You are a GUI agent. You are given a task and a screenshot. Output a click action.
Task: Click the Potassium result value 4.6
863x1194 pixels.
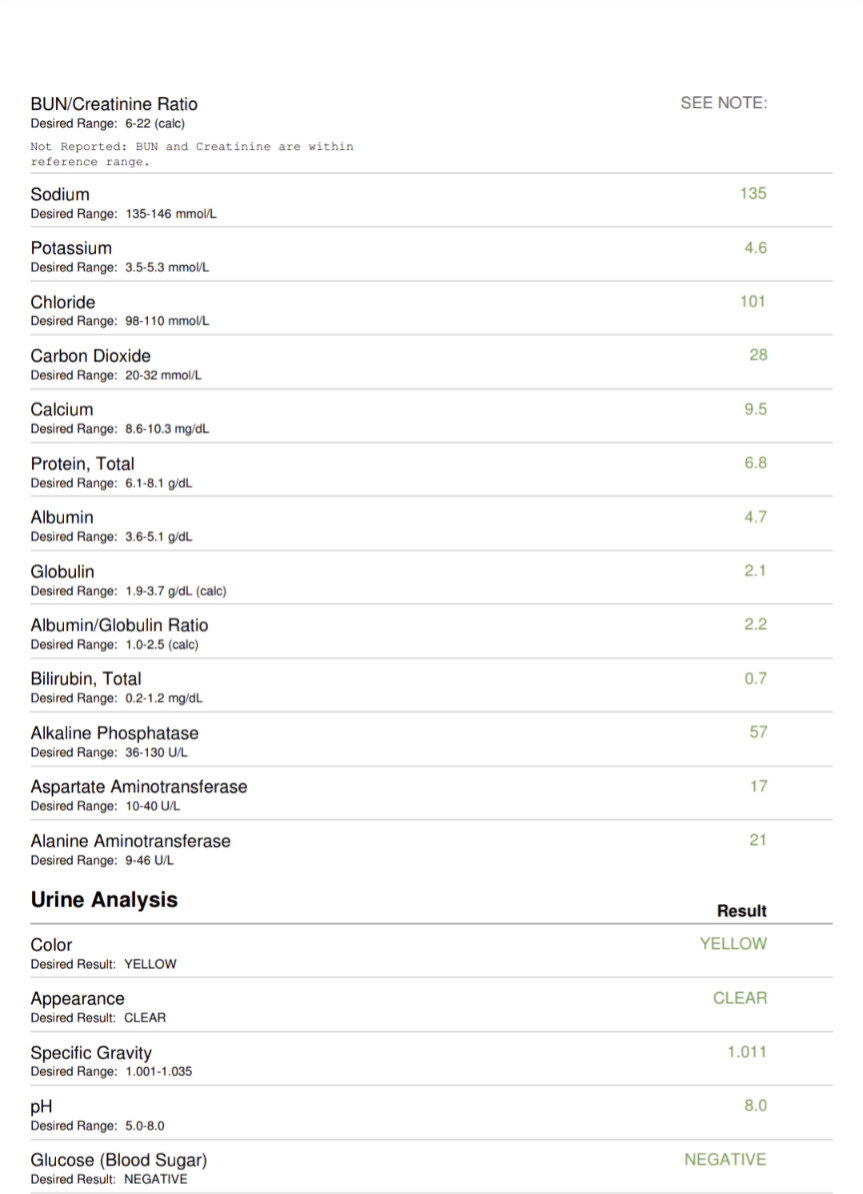(755, 247)
